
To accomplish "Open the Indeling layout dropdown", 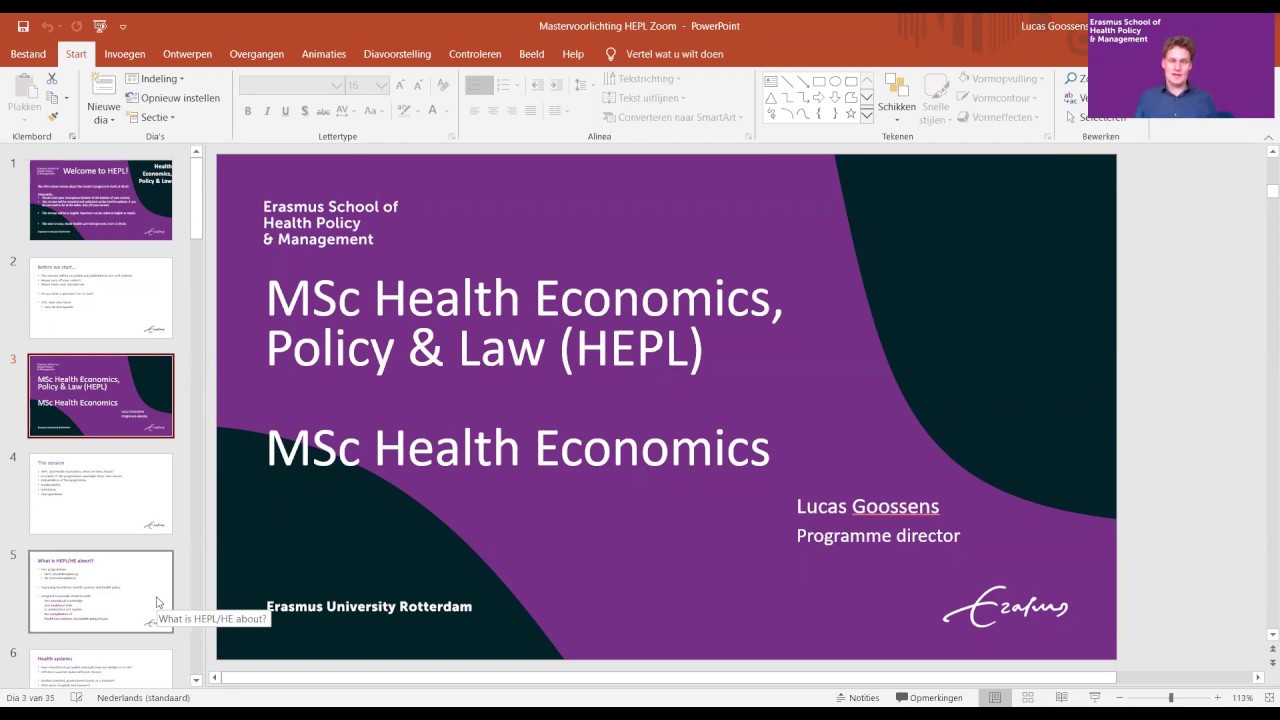I will pyautogui.click(x=155, y=79).
